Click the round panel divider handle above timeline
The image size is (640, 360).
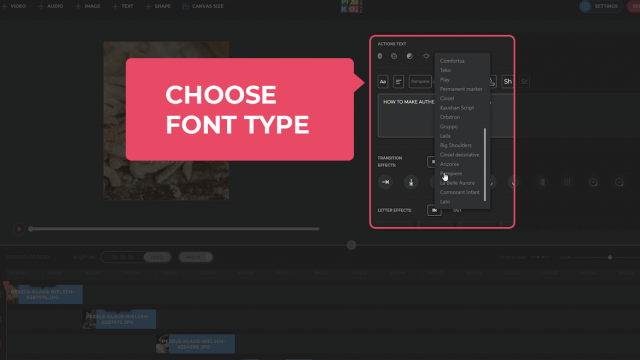click(x=351, y=245)
